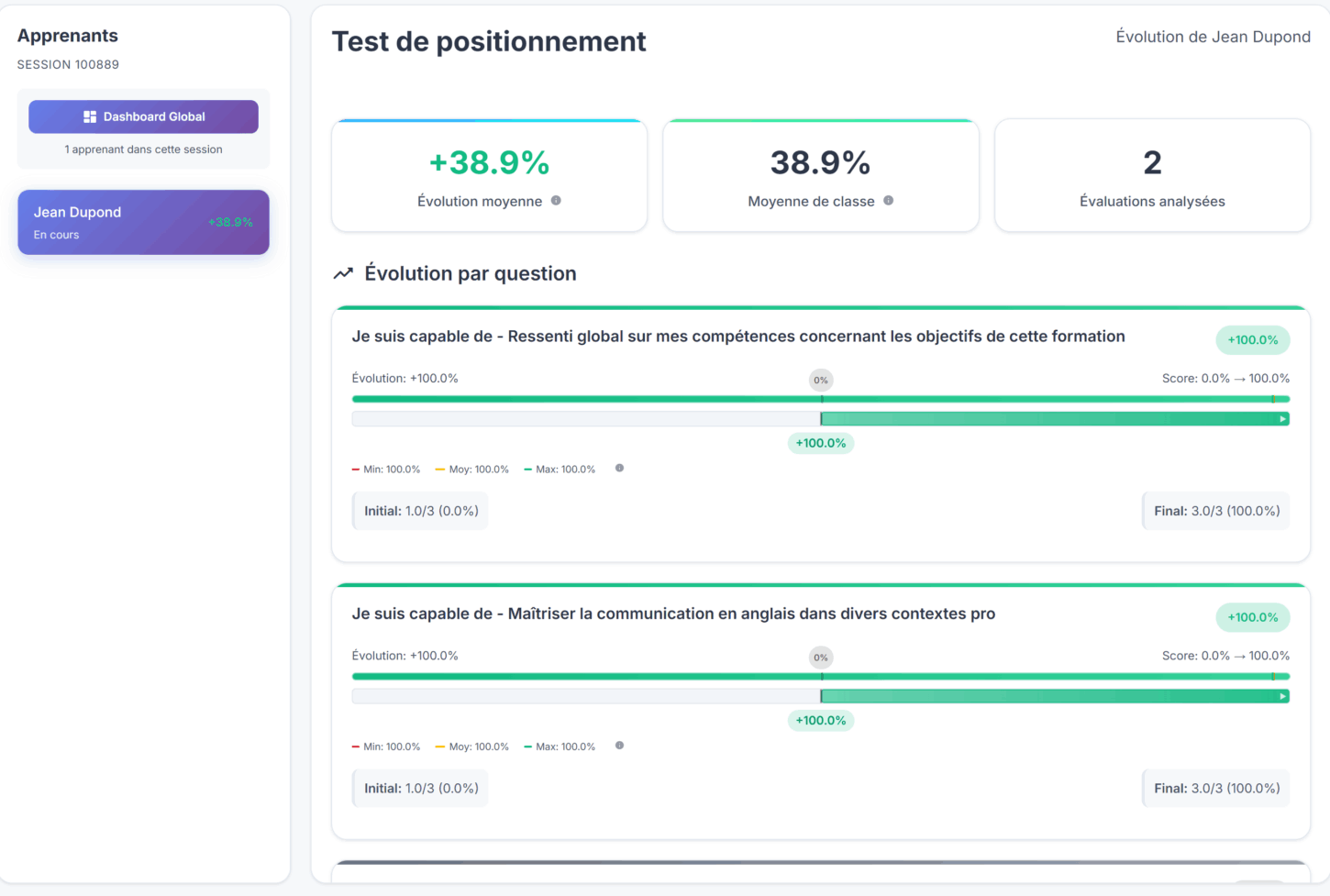Click trend arrow icon beside Évolution par question
This screenshot has width=1330, height=896.
(x=343, y=273)
